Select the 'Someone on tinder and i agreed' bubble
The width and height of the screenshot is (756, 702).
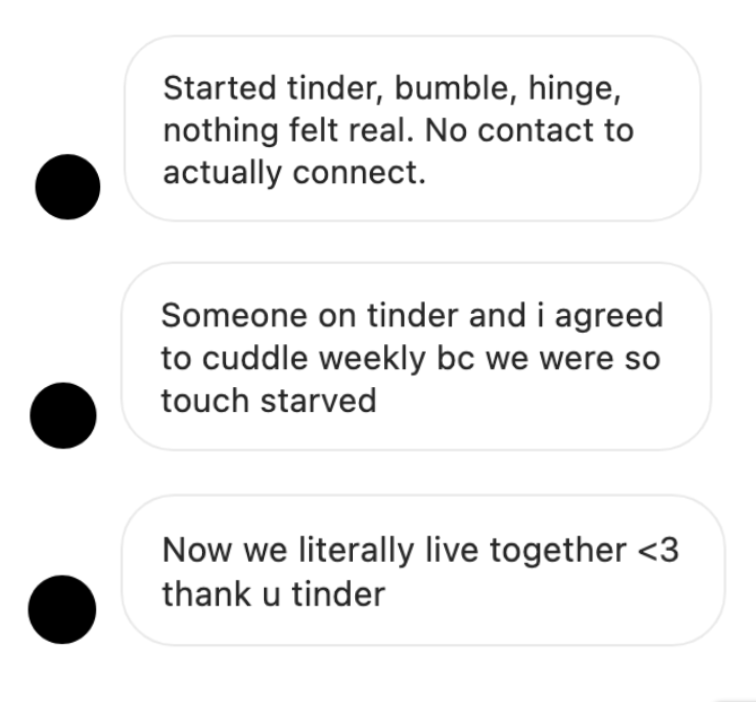tap(416, 357)
